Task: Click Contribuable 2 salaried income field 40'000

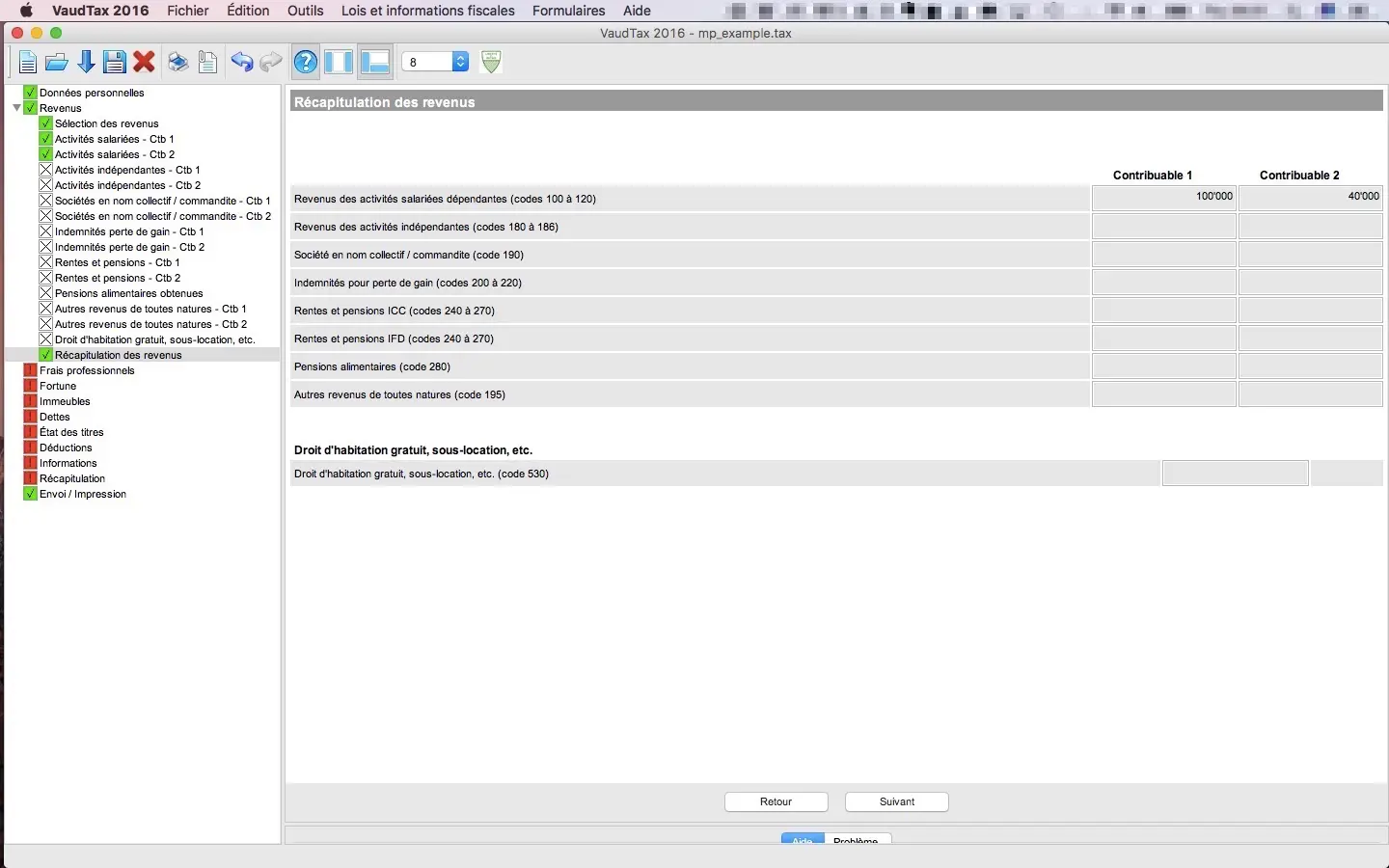Action: 1311,199
